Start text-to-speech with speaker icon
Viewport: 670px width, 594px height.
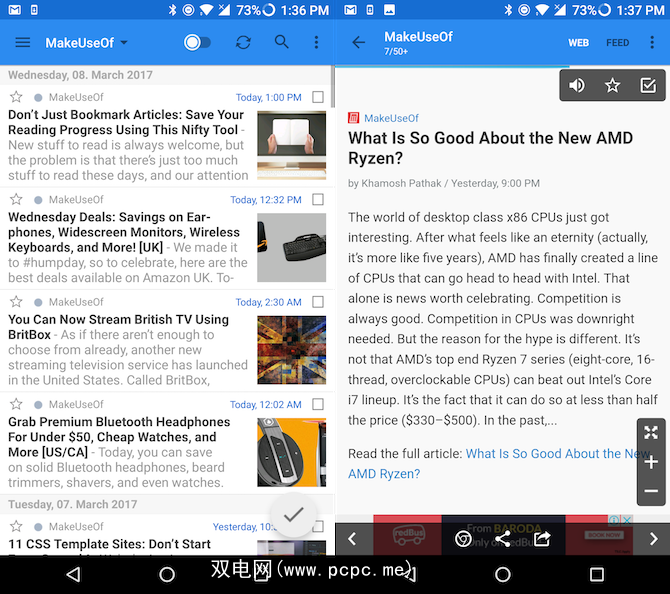(576, 85)
